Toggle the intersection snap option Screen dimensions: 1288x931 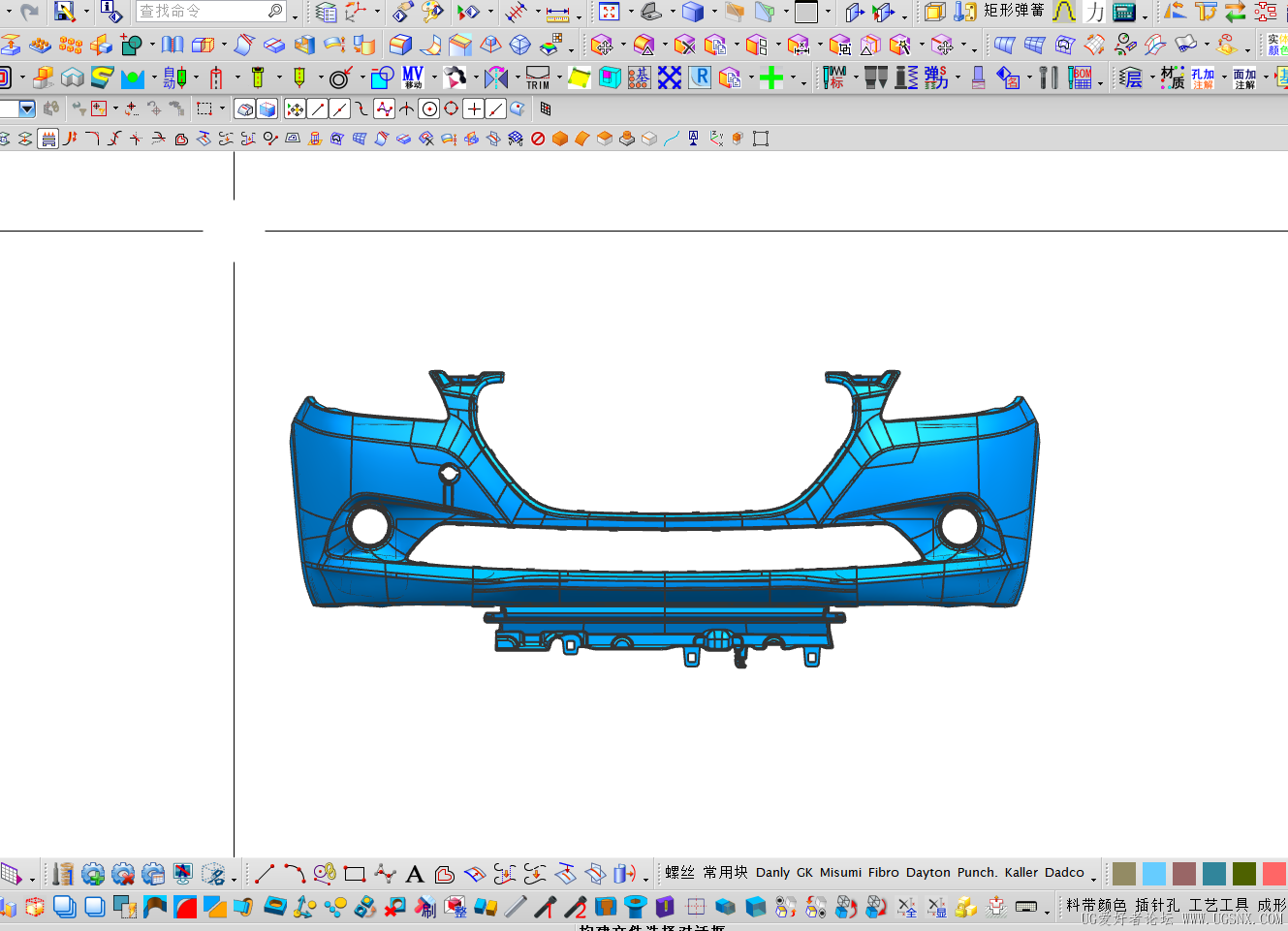[x=406, y=109]
